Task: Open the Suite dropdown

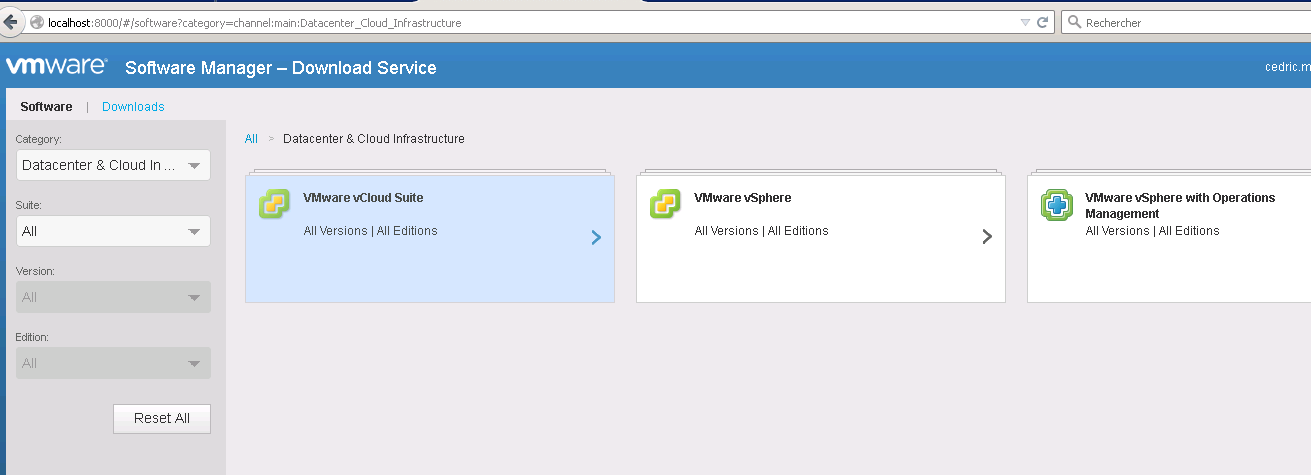Action: (x=113, y=231)
